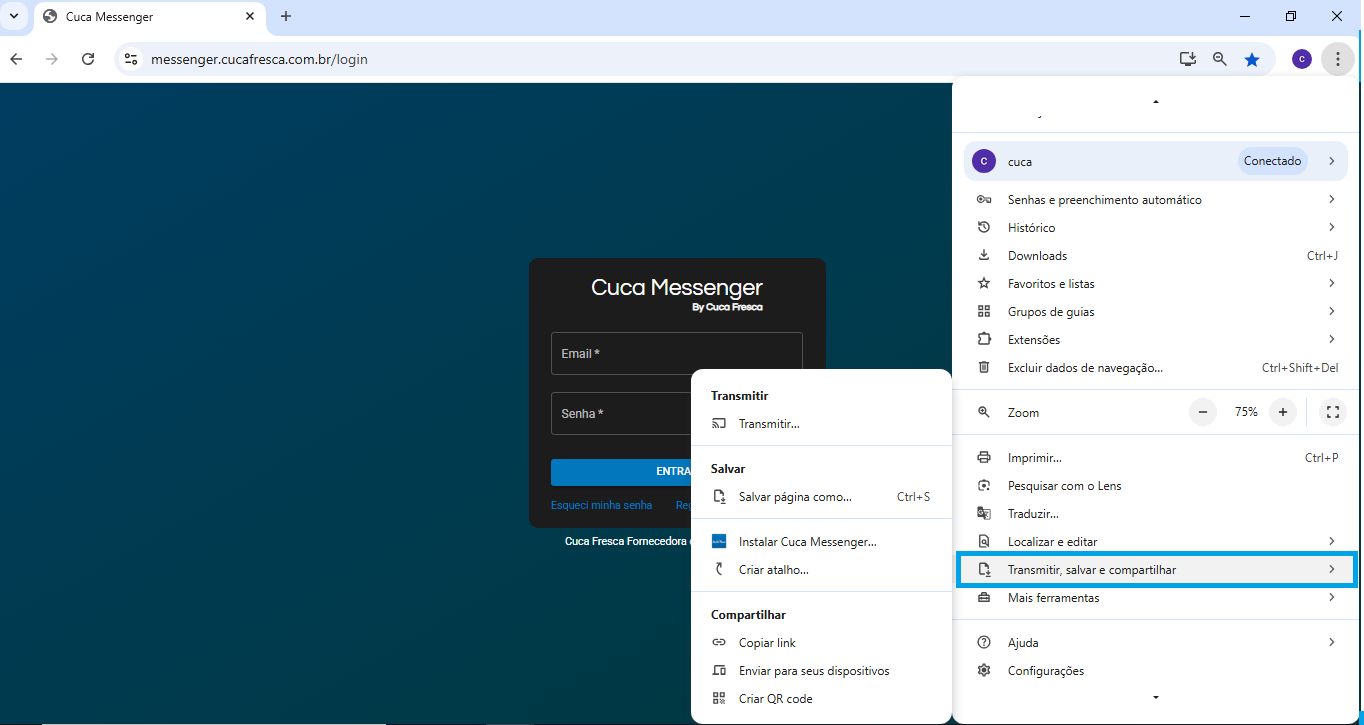Image resolution: width=1364 pixels, height=725 pixels.
Task: Choose Copiar link in submenu
Action: [821, 643]
